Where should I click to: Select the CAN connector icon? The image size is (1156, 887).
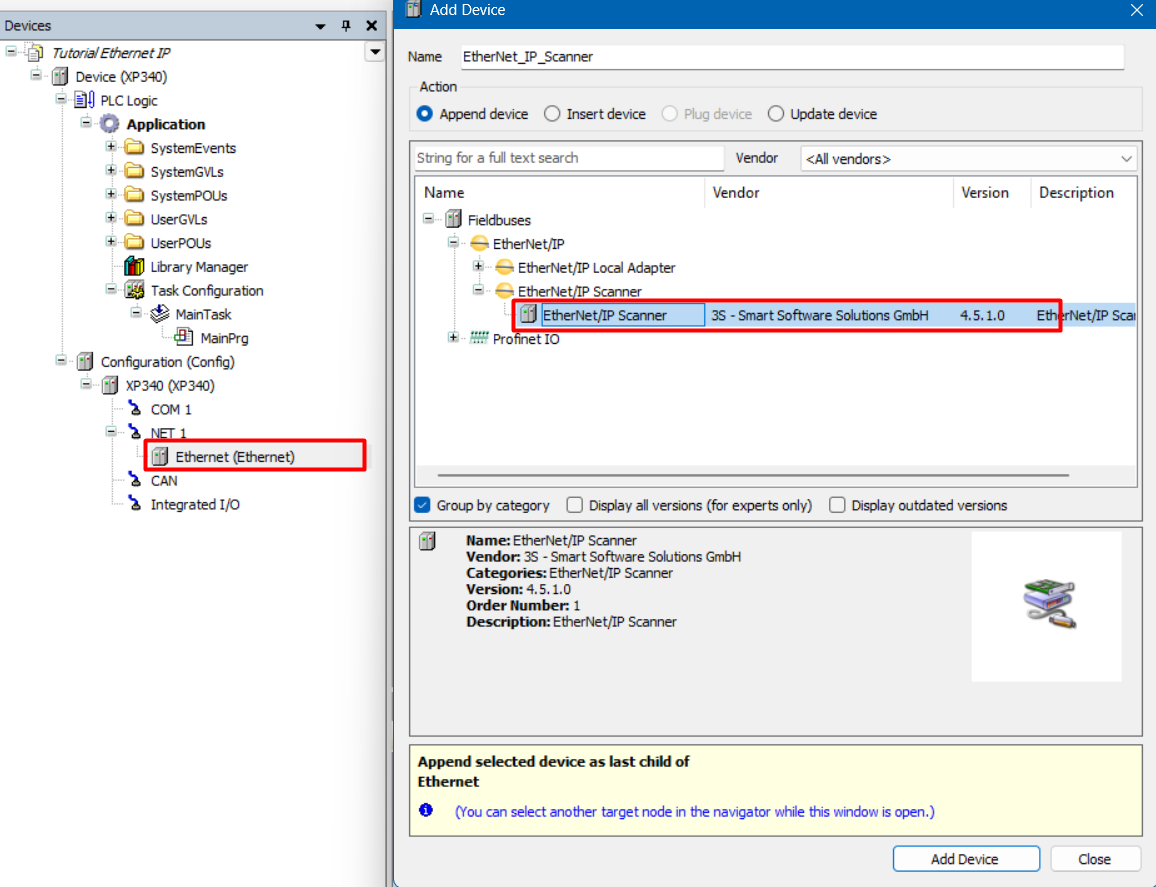tap(134, 481)
